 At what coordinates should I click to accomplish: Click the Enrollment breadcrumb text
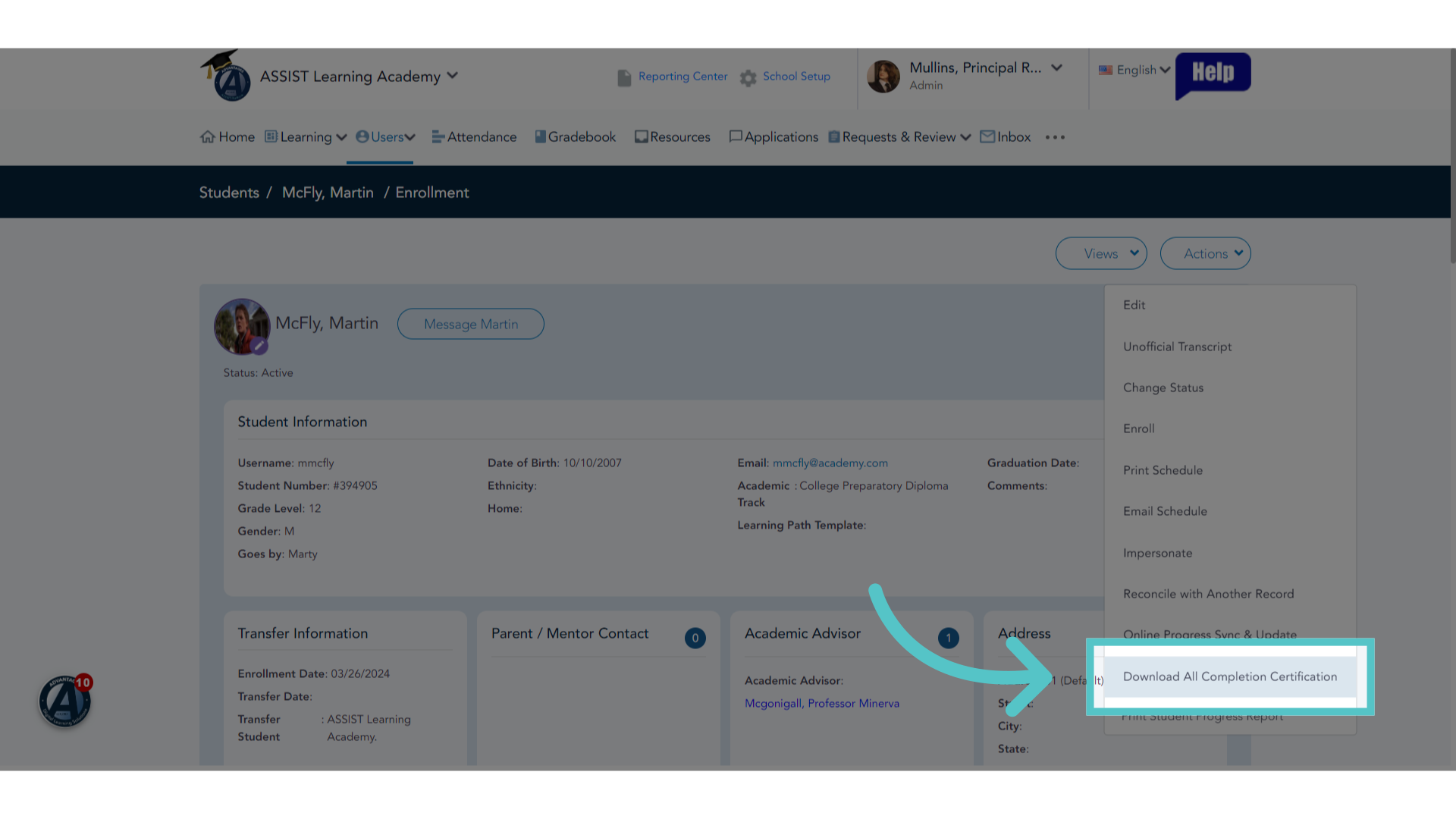pos(432,193)
